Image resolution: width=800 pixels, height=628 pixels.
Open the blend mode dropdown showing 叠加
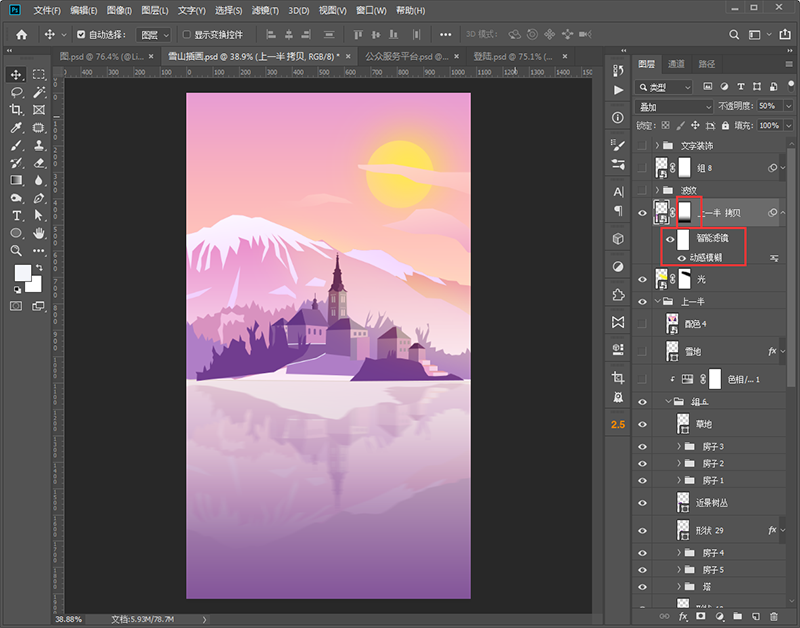[x=675, y=106]
